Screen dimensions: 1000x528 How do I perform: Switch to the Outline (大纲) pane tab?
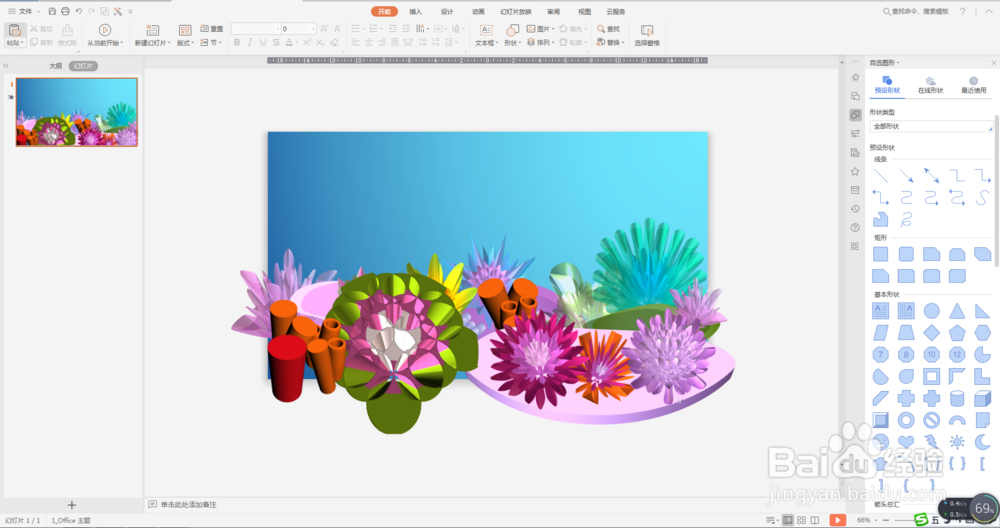pyautogui.click(x=55, y=66)
